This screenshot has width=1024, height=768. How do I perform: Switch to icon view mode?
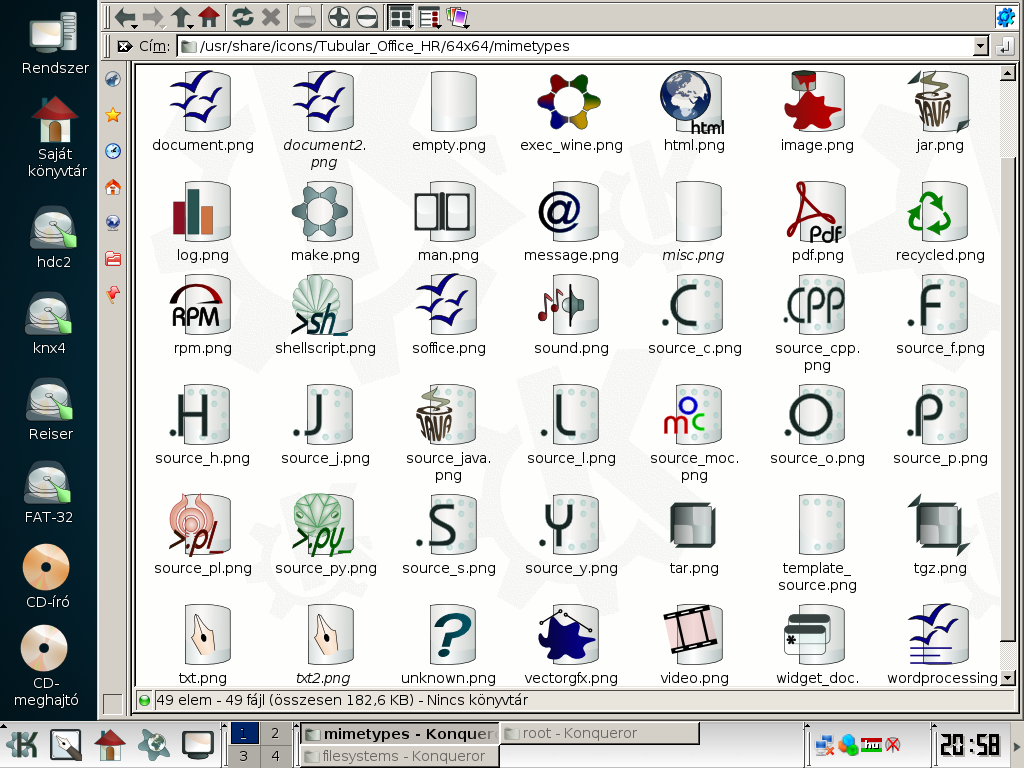[x=400, y=17]
